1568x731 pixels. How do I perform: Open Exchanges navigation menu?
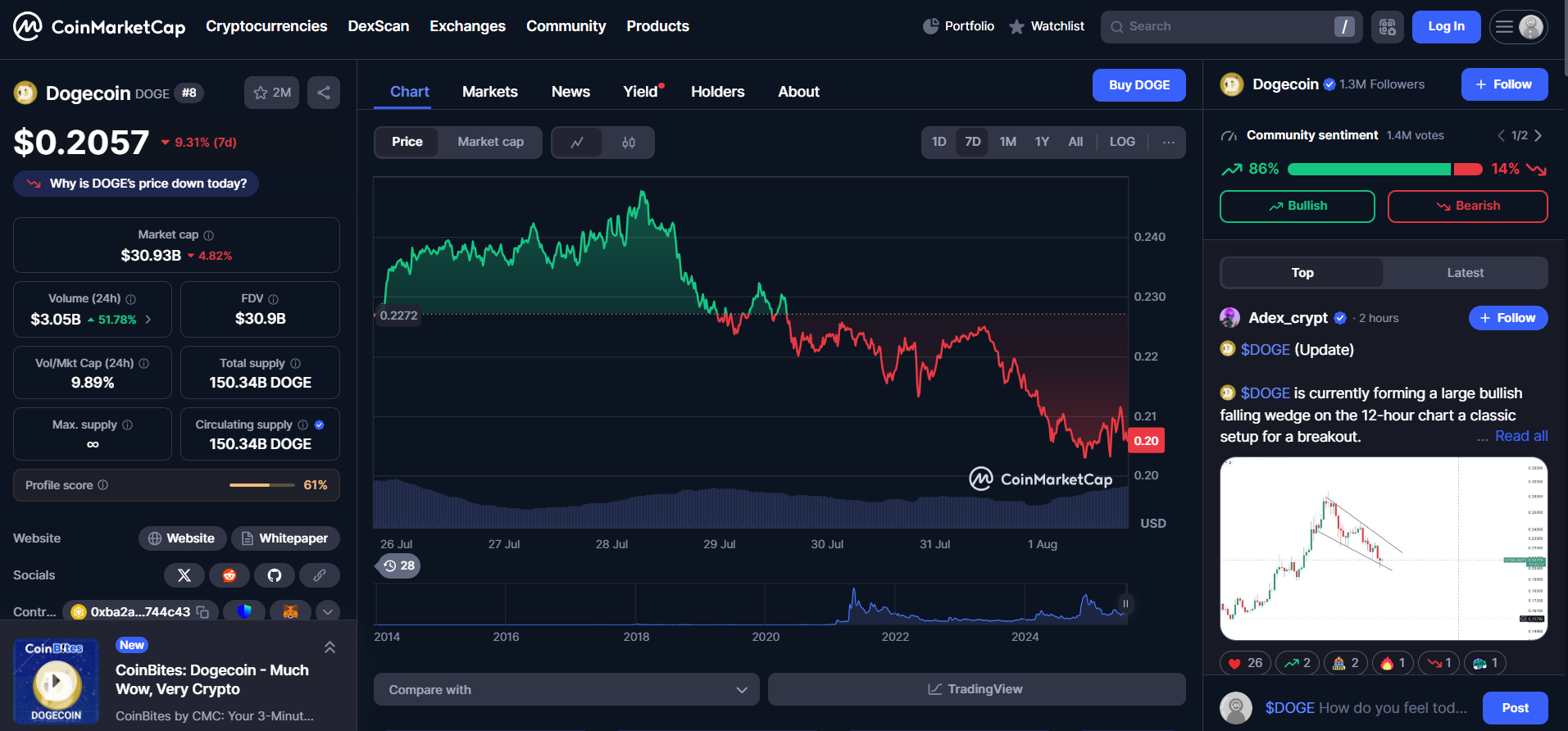pyautogui.click(x=467, y=26)
